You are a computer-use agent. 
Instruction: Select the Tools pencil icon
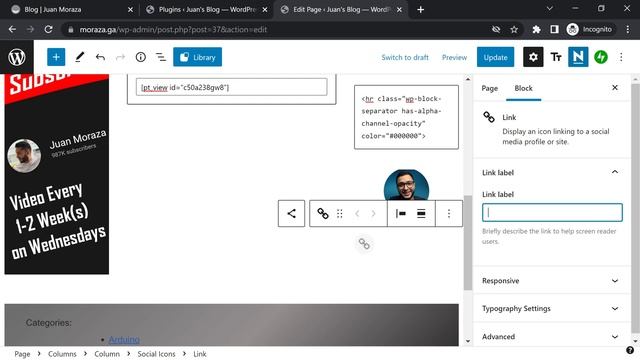pyautogui.click(x=80, y=57)
